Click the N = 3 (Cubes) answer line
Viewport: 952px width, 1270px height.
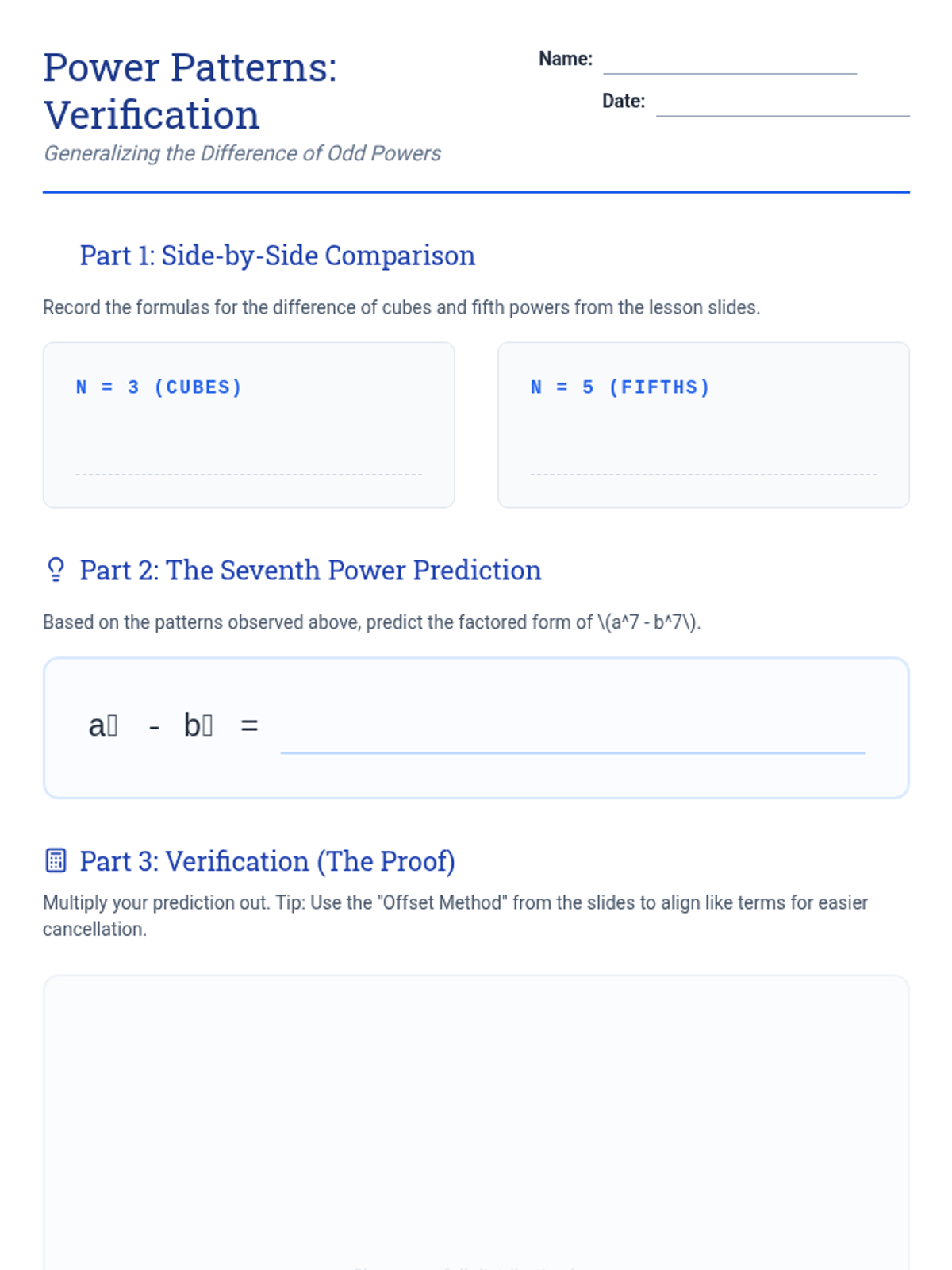pos(248,473)
